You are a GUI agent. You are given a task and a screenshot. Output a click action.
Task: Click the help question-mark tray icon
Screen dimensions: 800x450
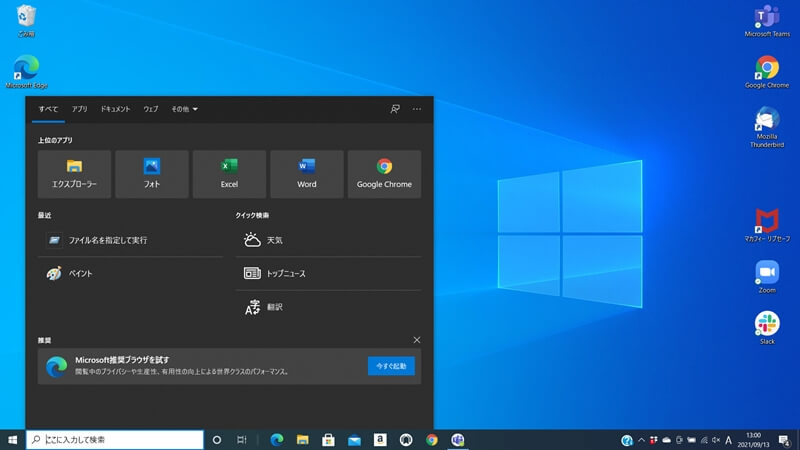pyautogui.click(x=627, y=440)
